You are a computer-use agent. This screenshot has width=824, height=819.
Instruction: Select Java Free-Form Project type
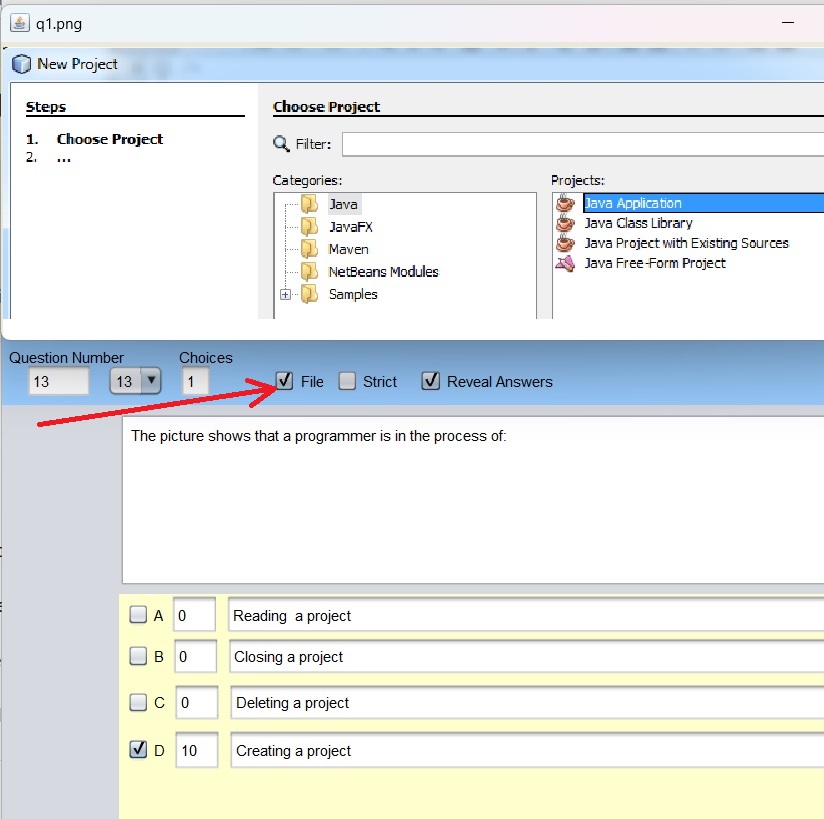655,263
